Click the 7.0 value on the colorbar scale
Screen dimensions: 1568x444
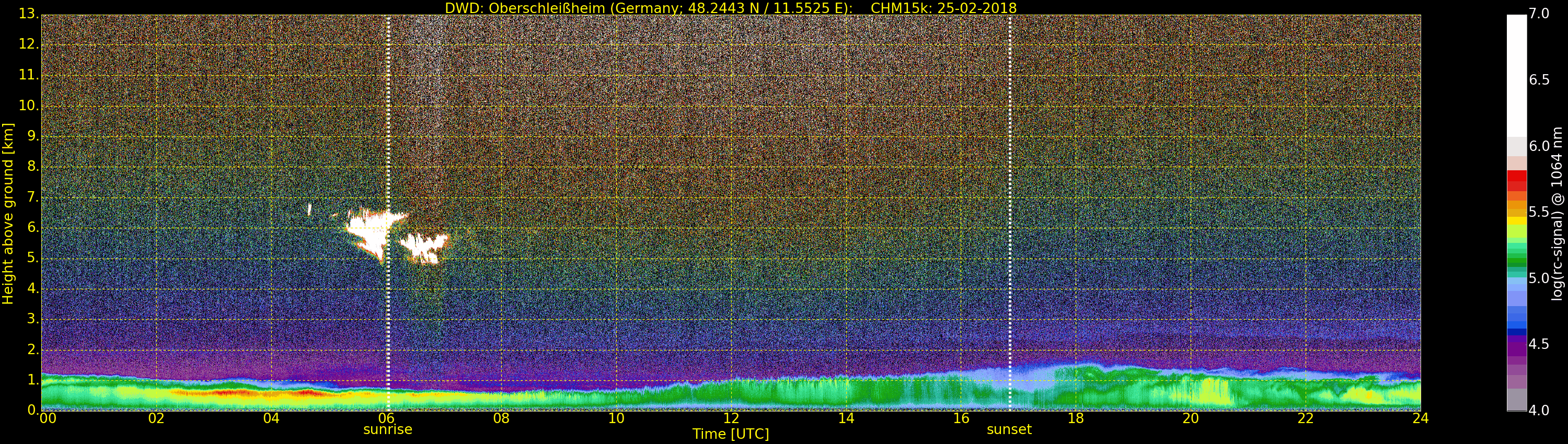pyautogui.click(x=1539, y=14)
